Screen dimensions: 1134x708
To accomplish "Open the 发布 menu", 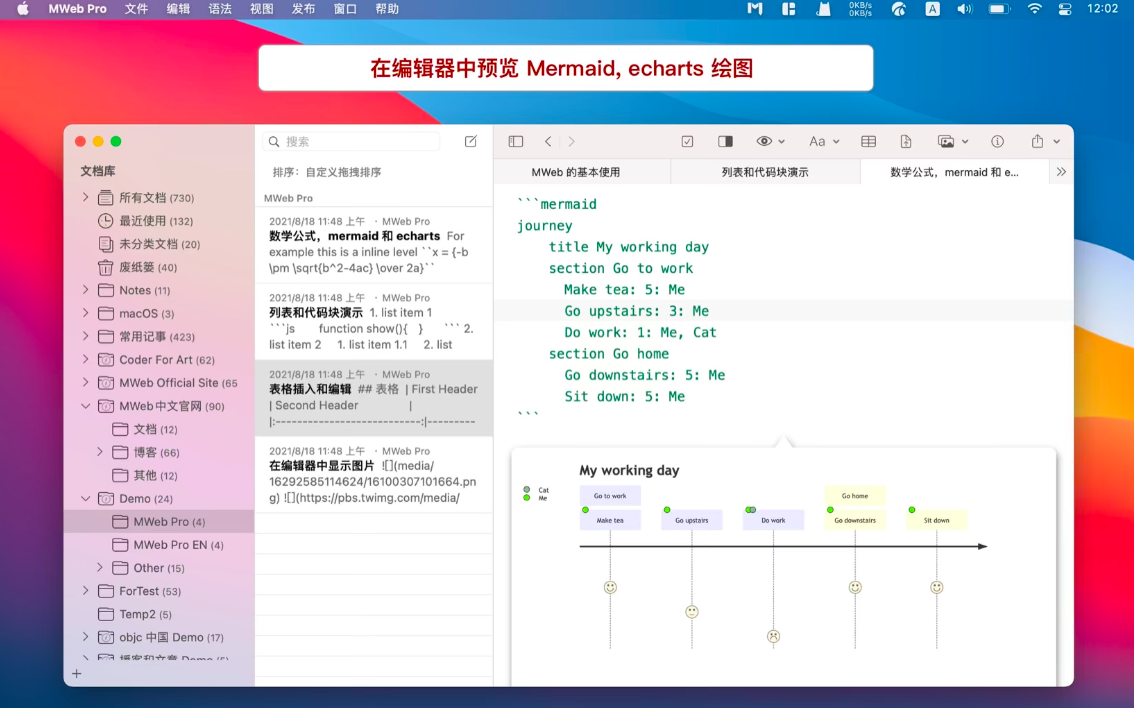I will coord(303,9).
